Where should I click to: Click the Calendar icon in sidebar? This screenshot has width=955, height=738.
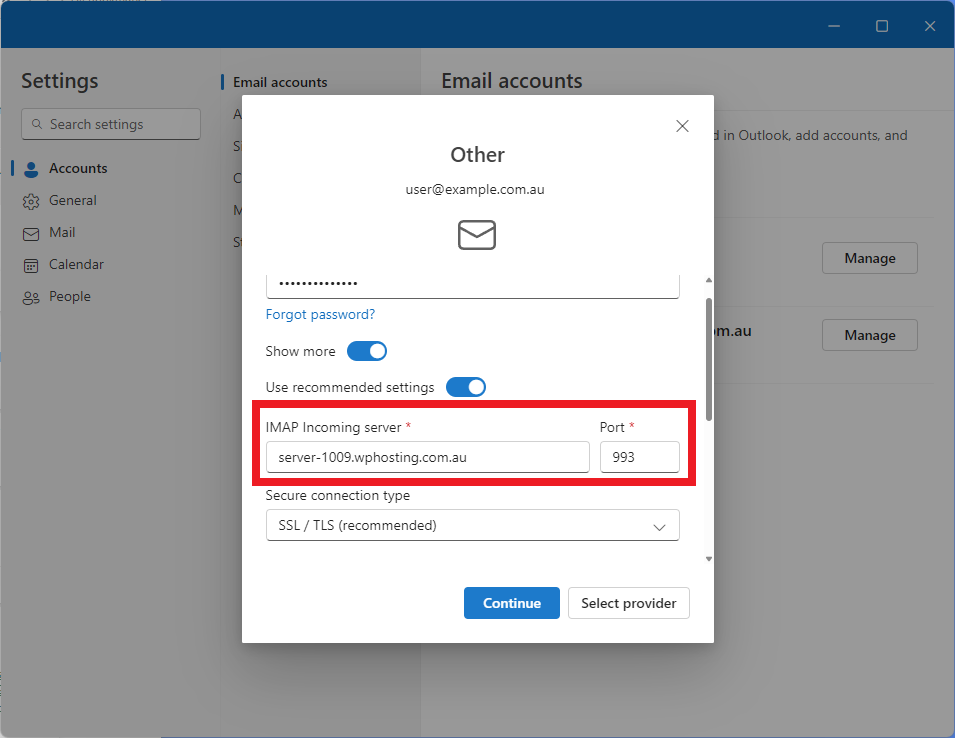[x=31, y=265]
